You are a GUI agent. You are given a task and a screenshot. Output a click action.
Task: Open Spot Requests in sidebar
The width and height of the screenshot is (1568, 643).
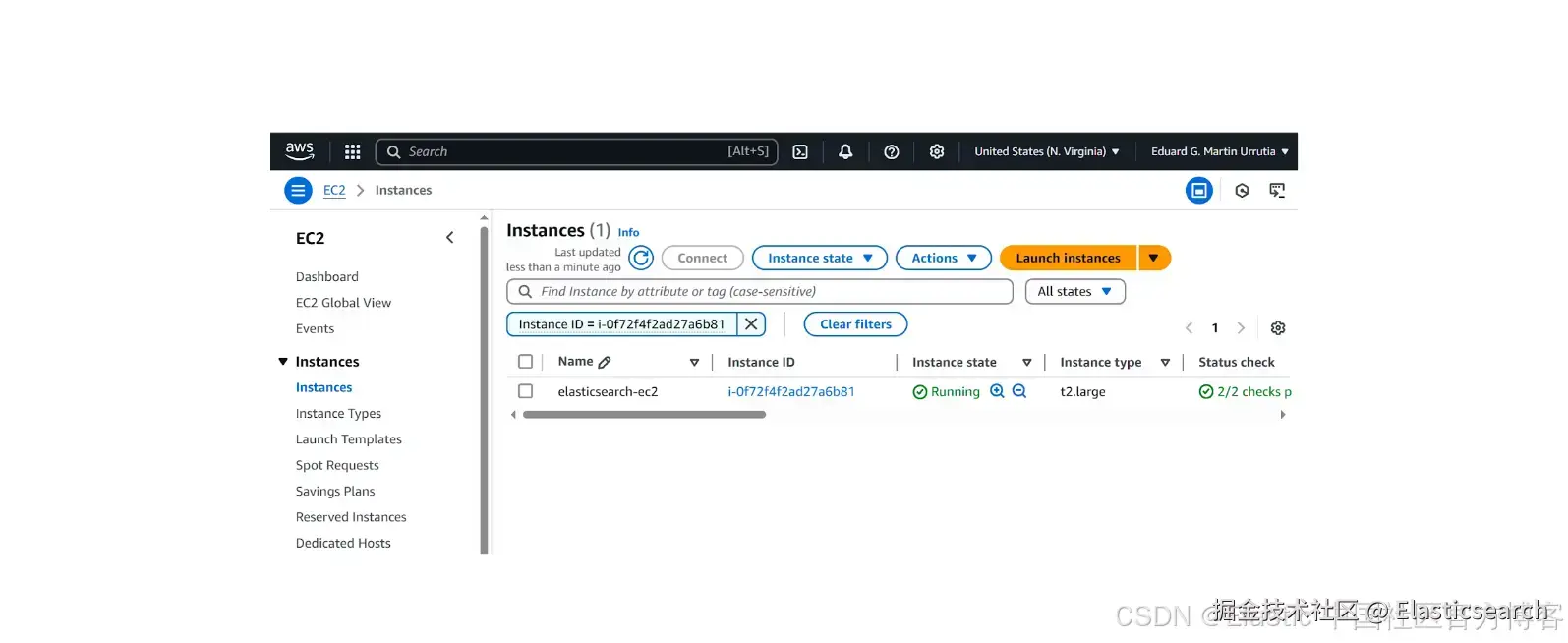[x=337, y=466]
